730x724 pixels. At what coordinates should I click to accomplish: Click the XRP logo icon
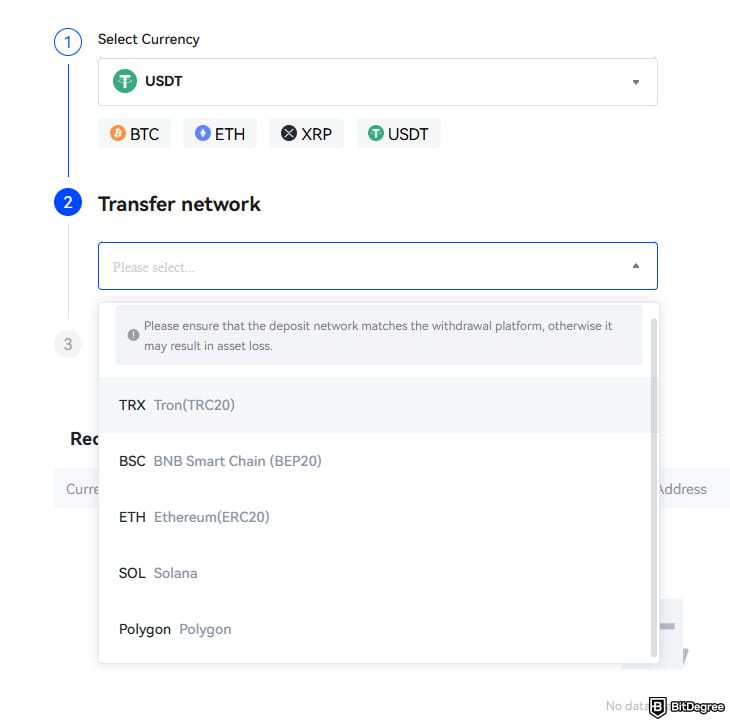point(289,133)
